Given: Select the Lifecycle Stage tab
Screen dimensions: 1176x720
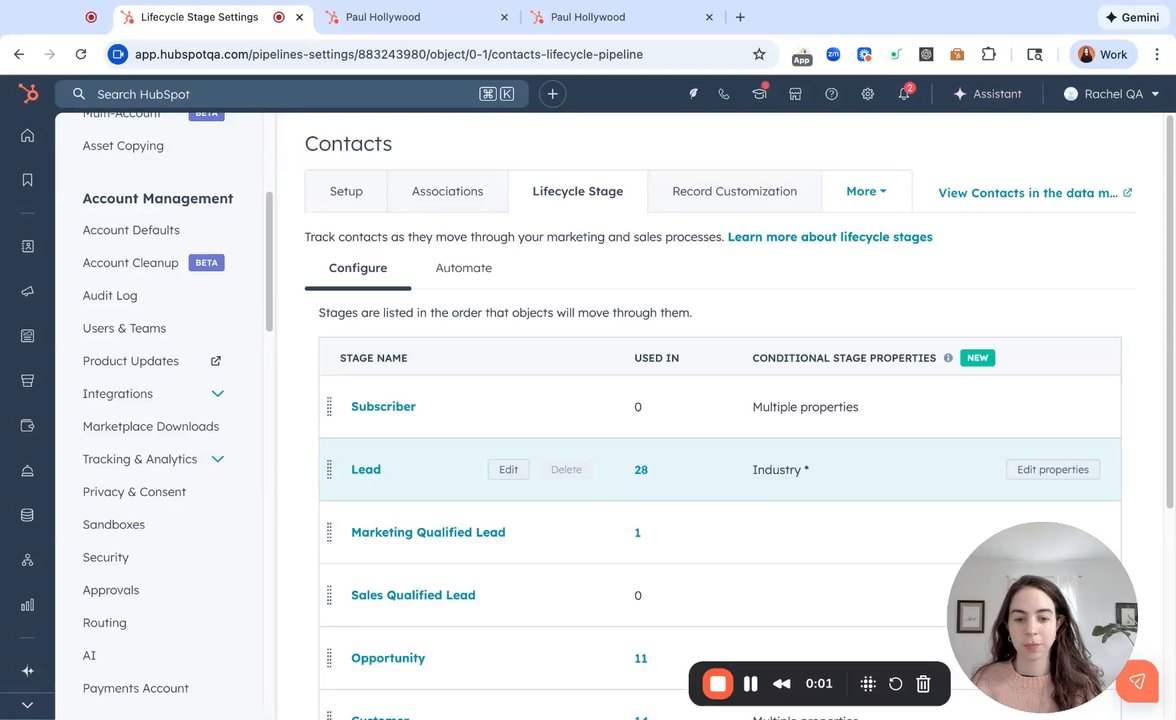Looking at the screenshot, I should [578, 191].
